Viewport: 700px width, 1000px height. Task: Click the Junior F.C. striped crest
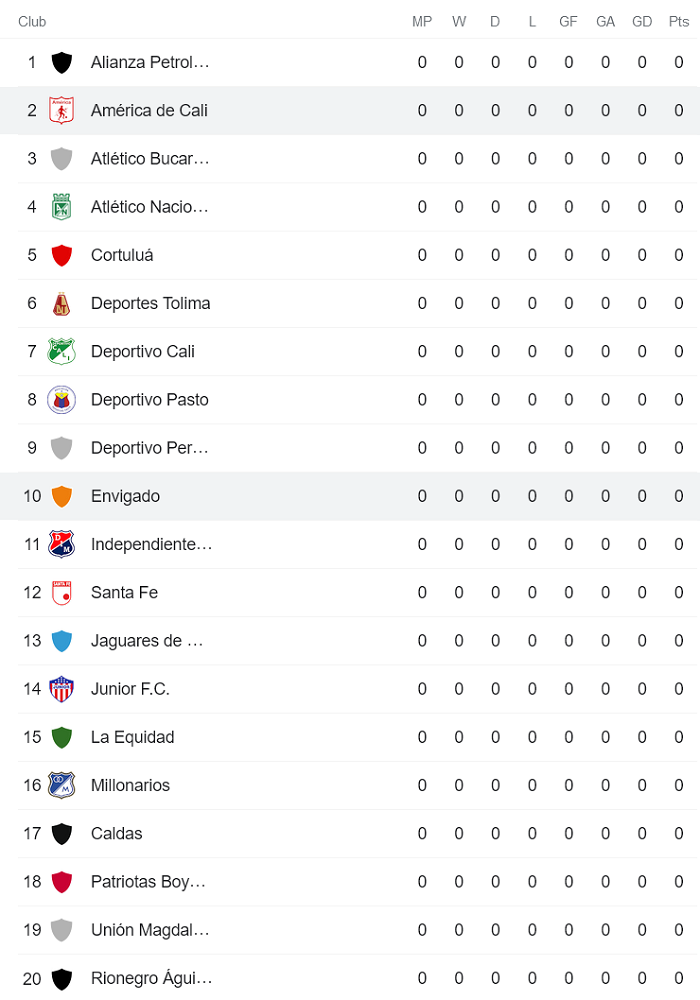coord(62,689)
